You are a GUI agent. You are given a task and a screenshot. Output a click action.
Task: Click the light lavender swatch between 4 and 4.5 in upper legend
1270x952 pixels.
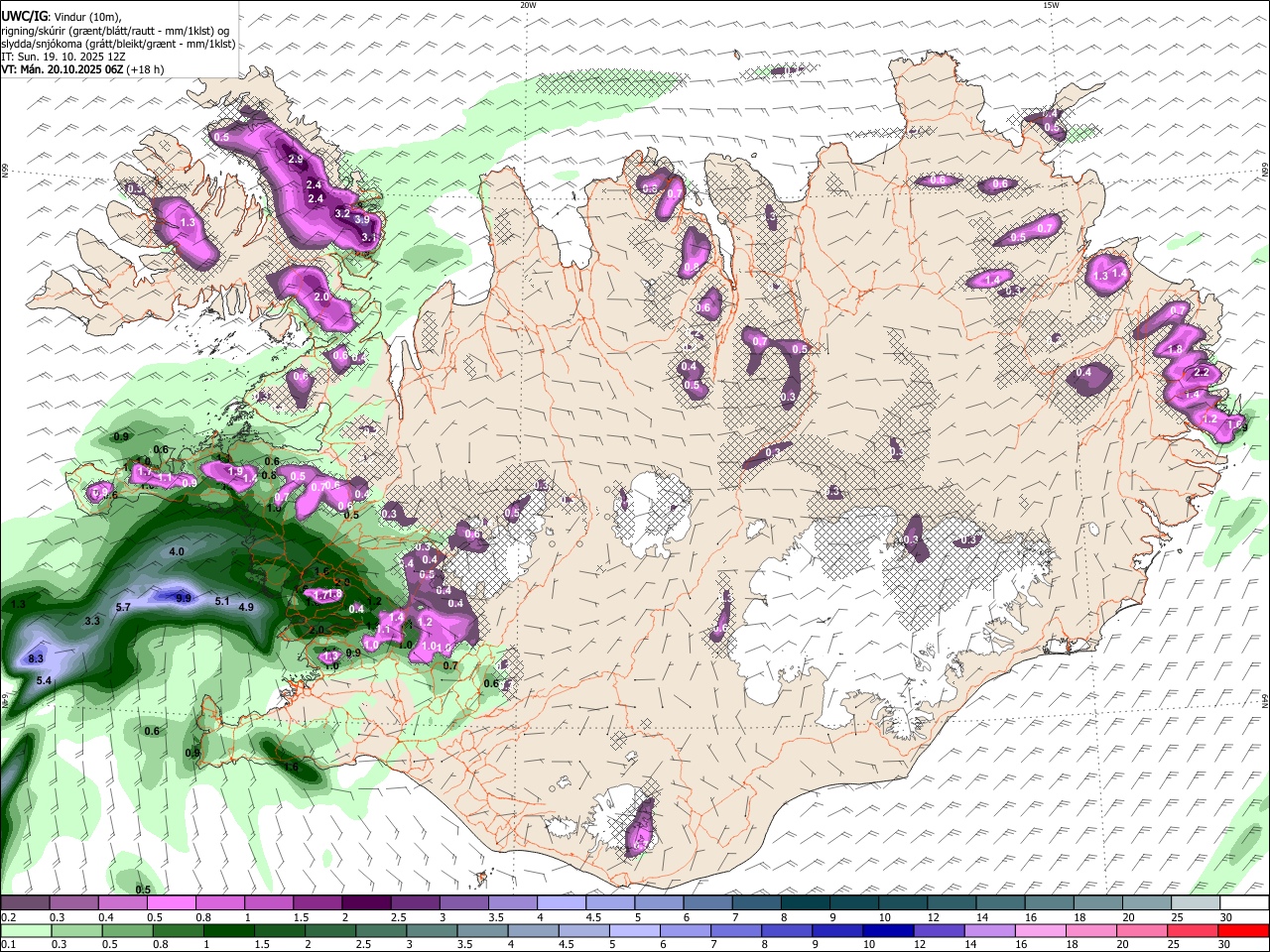(x=562, y=903)
